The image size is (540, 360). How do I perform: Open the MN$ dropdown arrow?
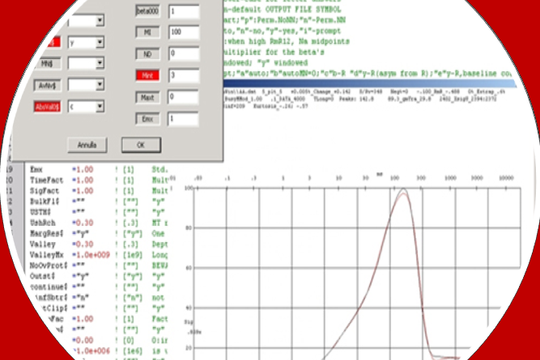point(100,63)
